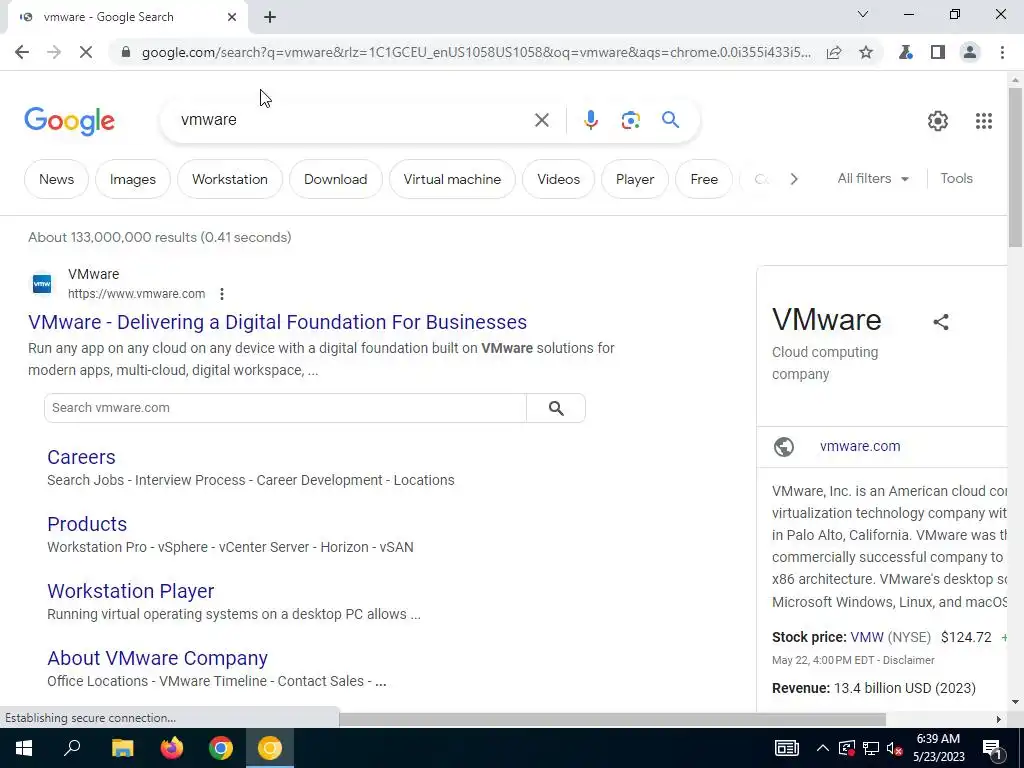Screen dimensions: 1024x768
Task: Open the Chrome three-dot menu
Action: tap(1002, 52)
